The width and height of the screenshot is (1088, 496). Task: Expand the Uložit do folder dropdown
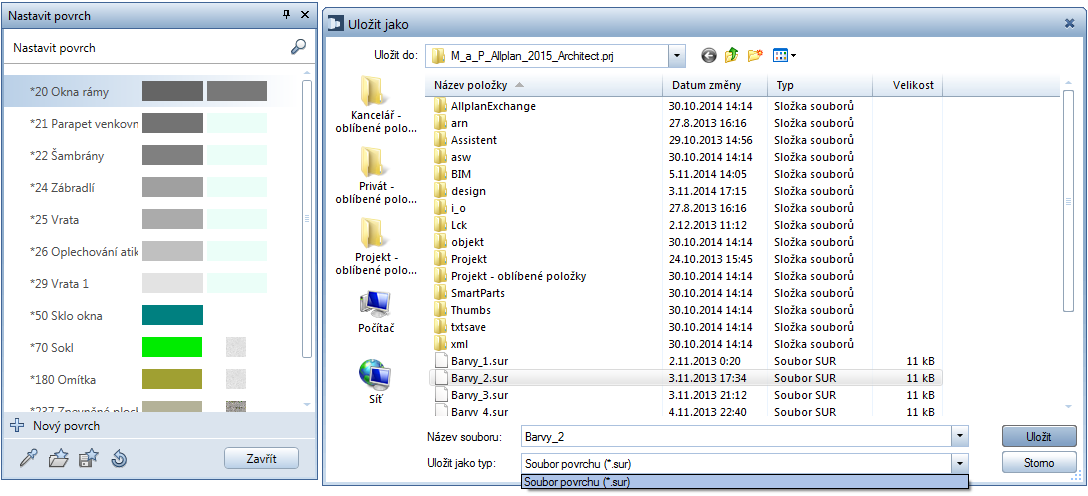pos(677,56)
